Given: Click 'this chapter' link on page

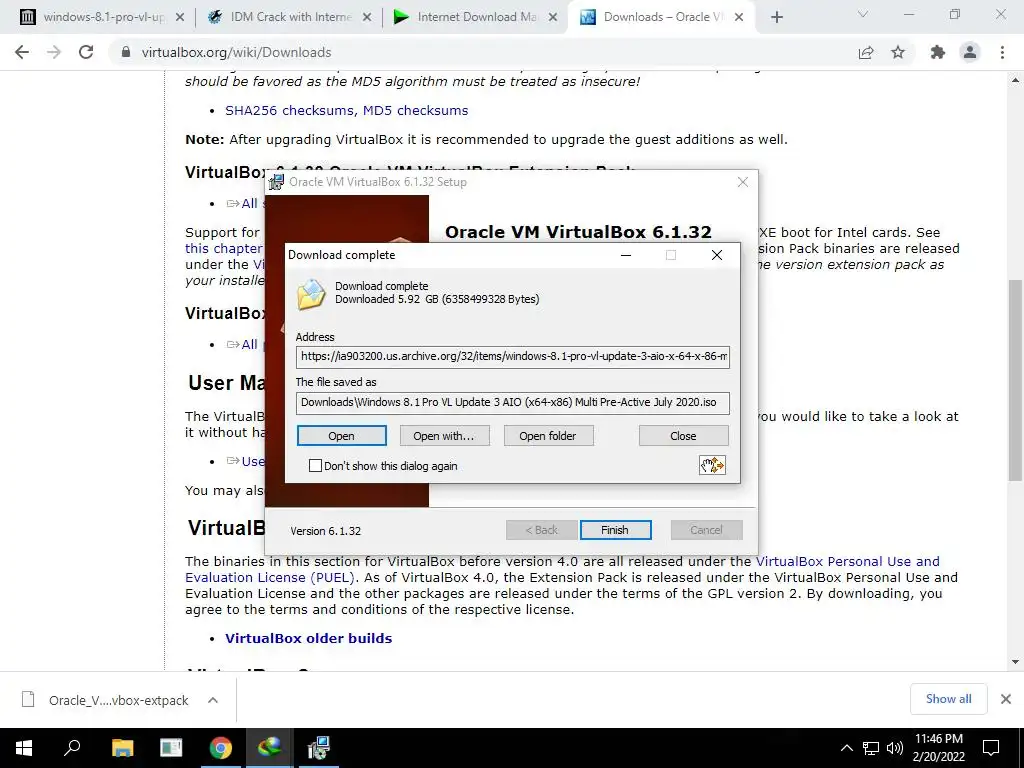Looking at the screenshot, I should click(223, 249).
